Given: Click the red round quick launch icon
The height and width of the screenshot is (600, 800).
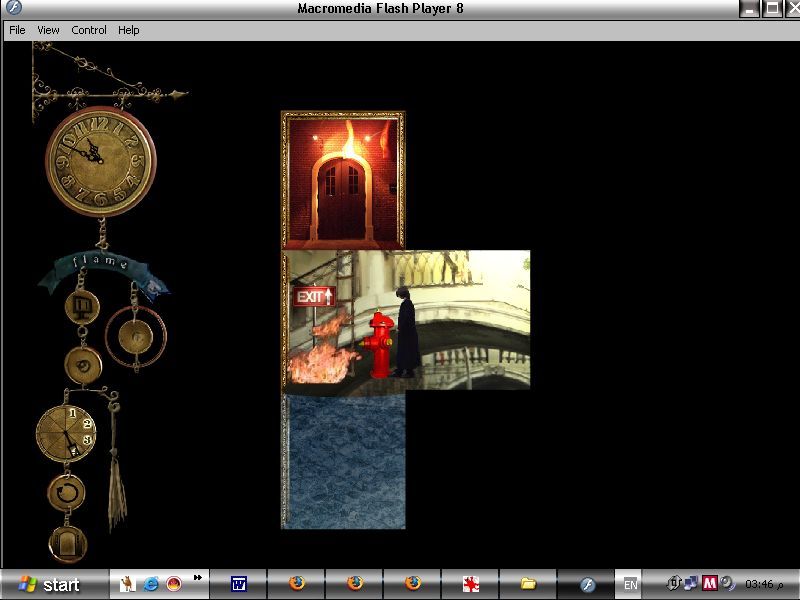Looking at the screenshot, I should click(174, 583).
